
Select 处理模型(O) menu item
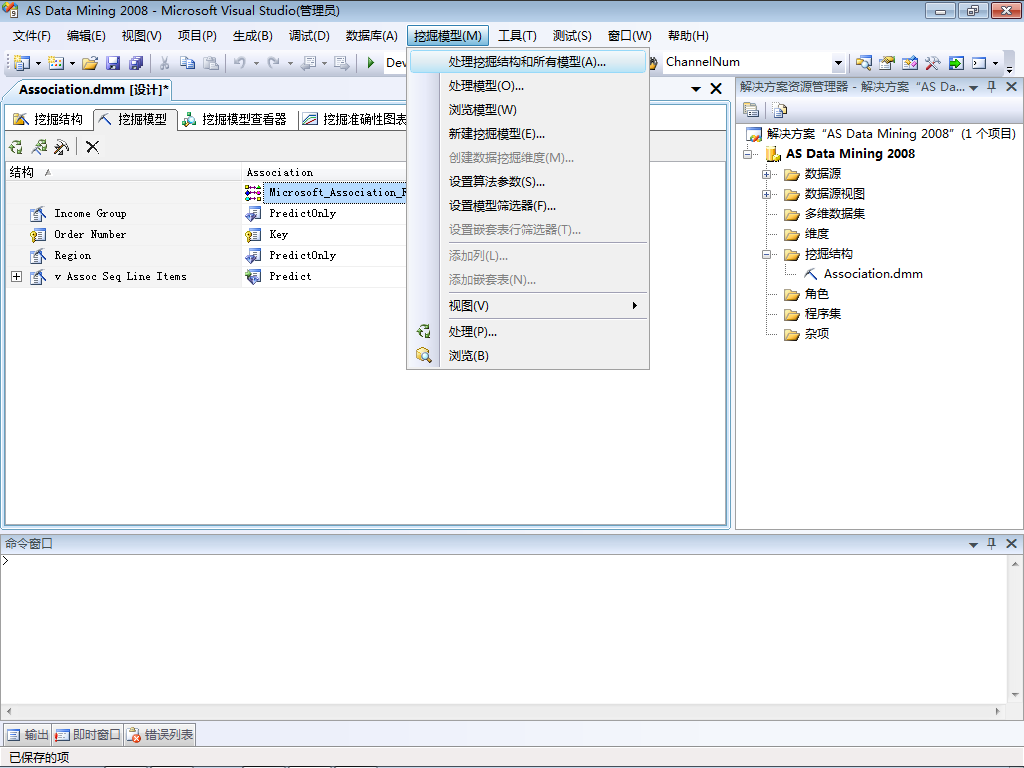(528, 86)
